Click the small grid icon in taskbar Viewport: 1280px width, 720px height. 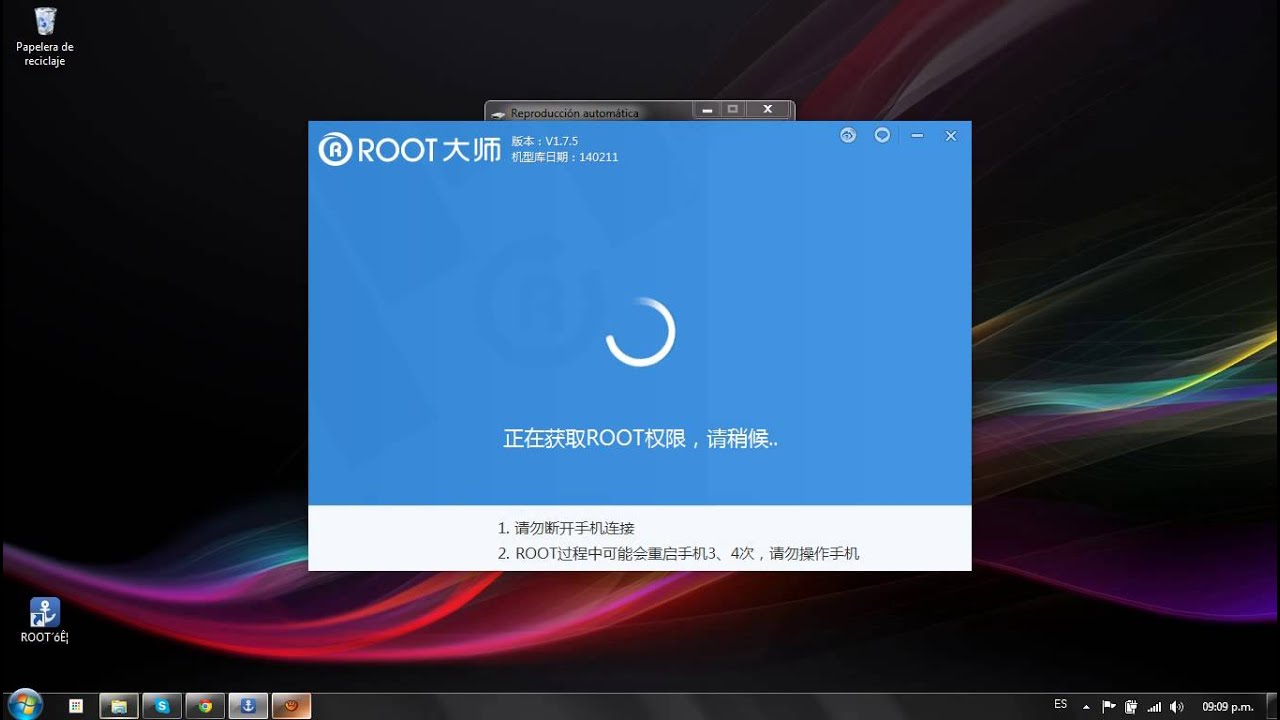click(75, 706)
